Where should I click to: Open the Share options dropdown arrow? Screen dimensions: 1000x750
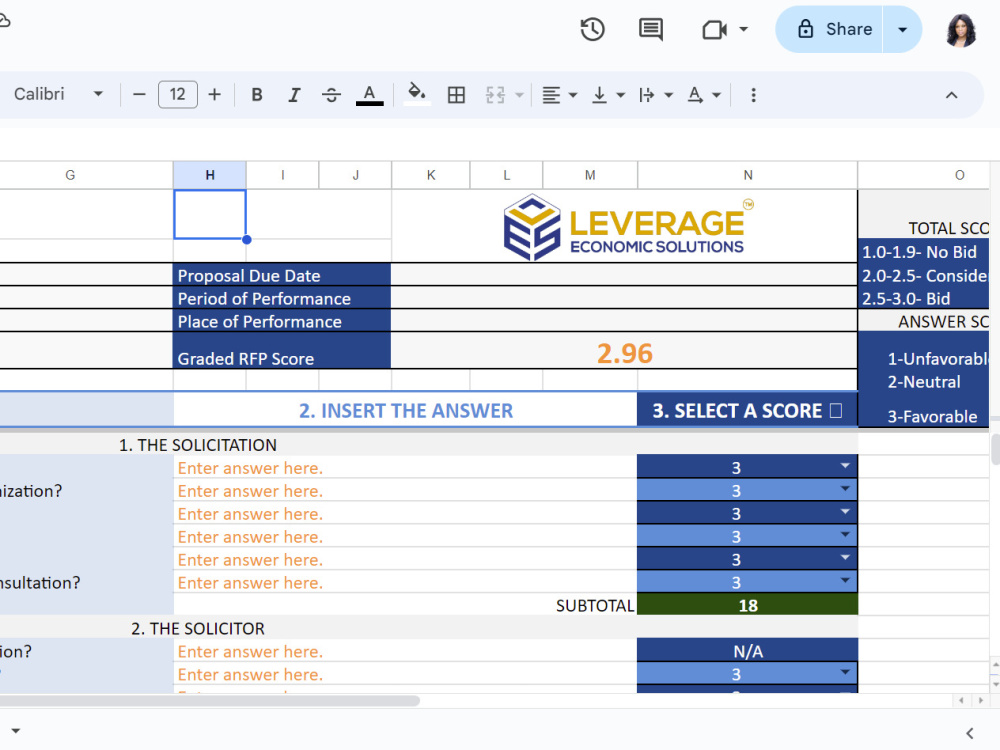[x=902, y=29]
